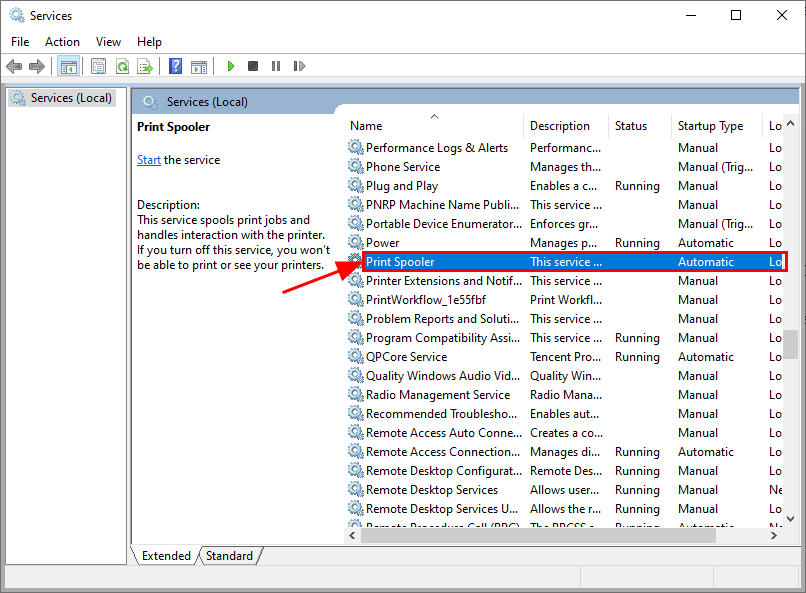This screenshot has height=593, width=806.
Task: Restart the service using the Restart icon
Action: 299,66
